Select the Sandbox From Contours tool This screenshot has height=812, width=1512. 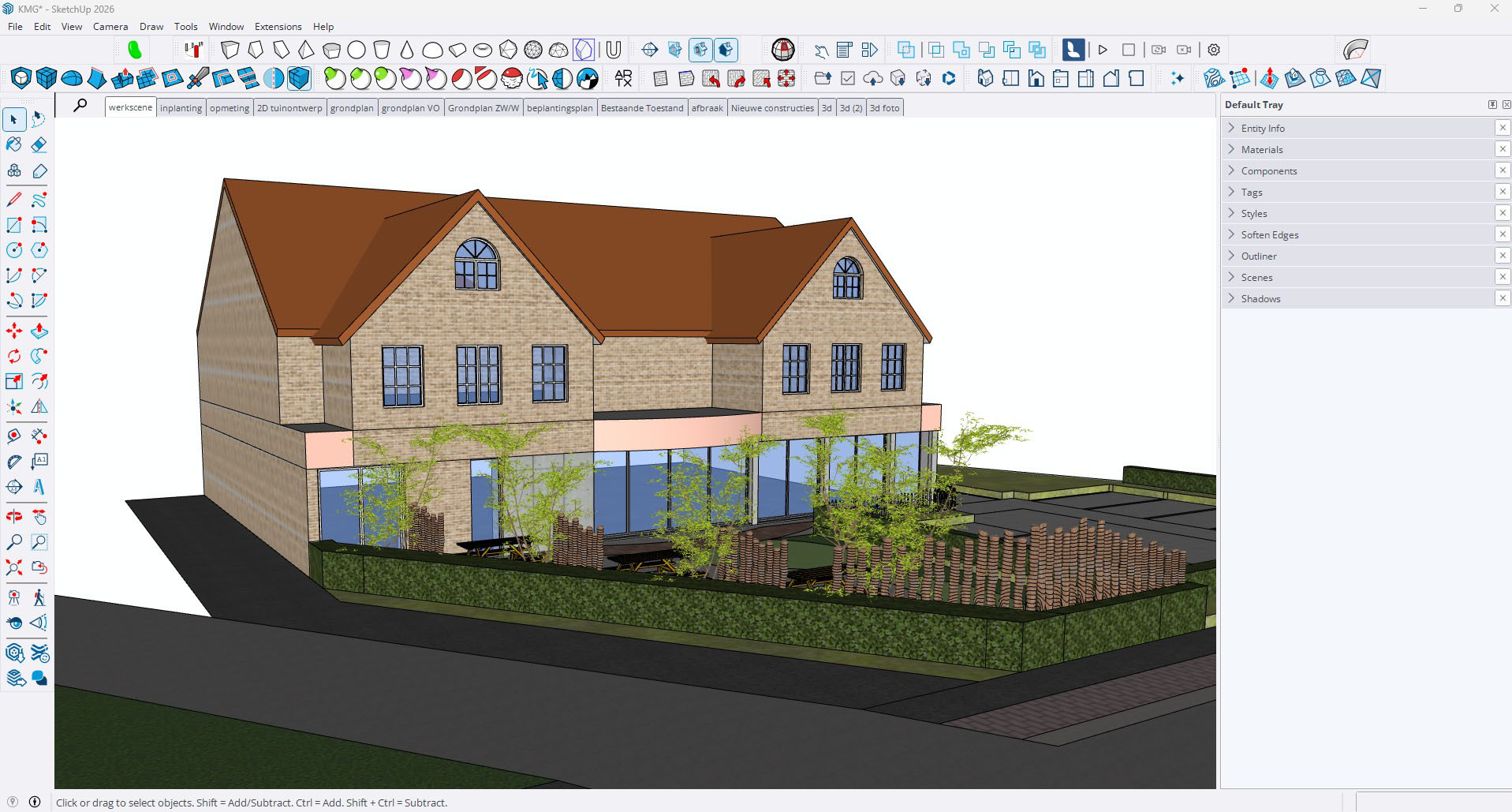click(x=1214, y=78)
